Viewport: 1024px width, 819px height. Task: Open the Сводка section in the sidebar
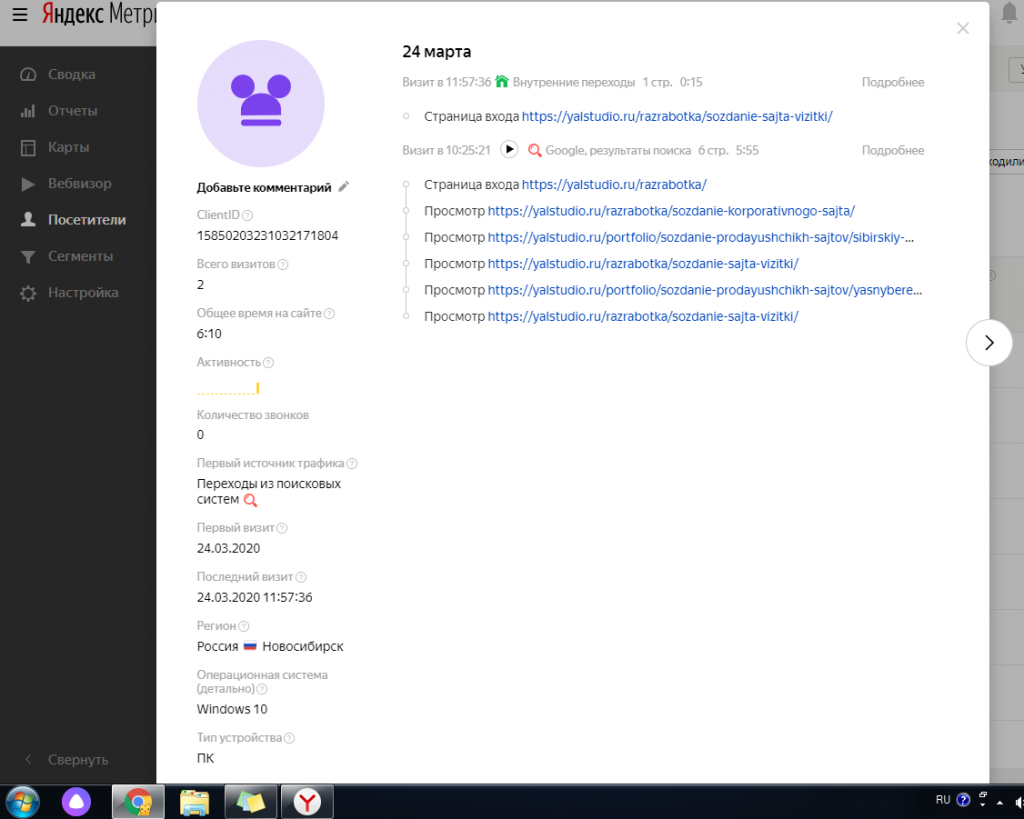pos(71,74)
